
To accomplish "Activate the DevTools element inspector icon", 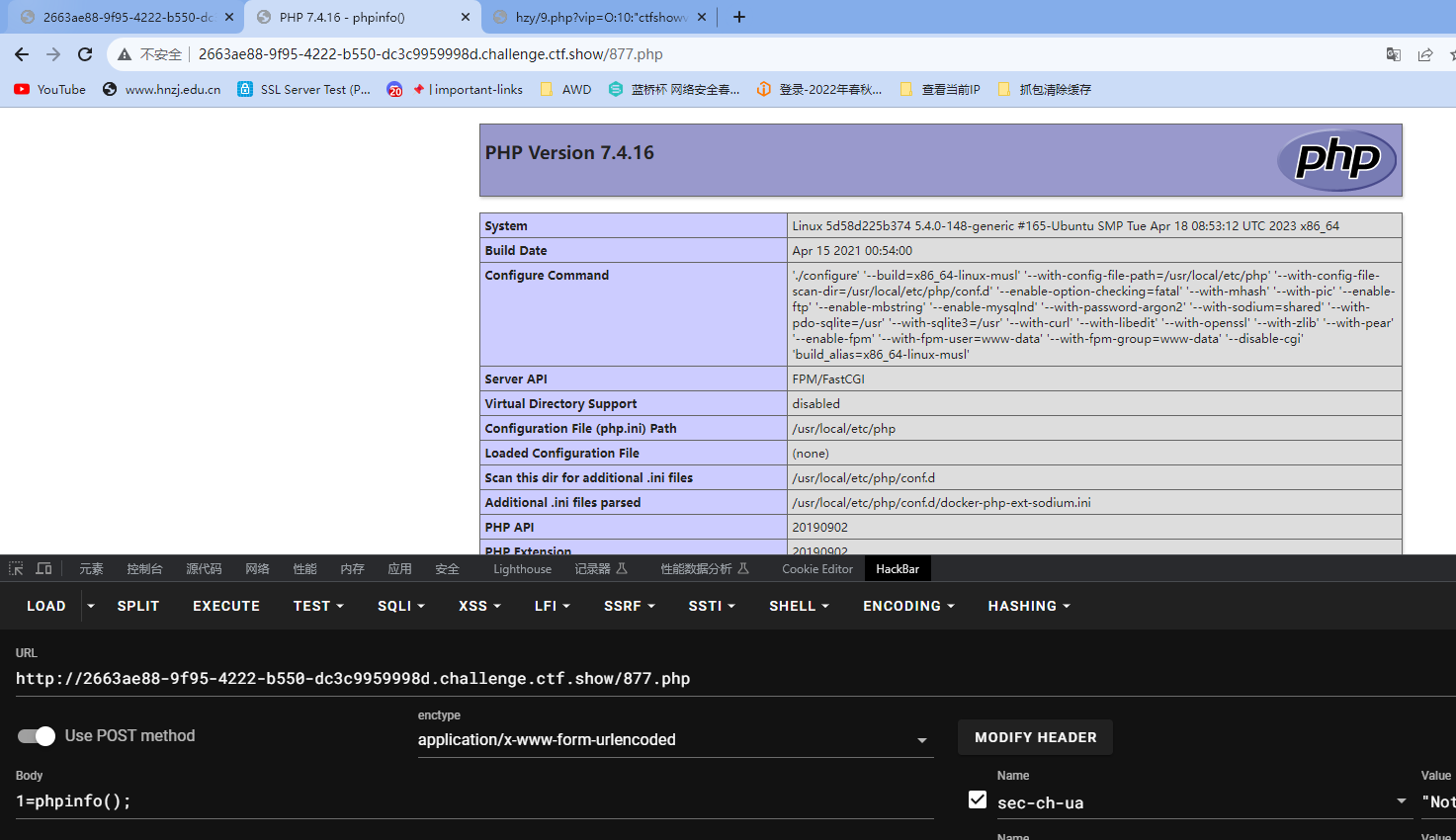I will (x=16, y=568).
